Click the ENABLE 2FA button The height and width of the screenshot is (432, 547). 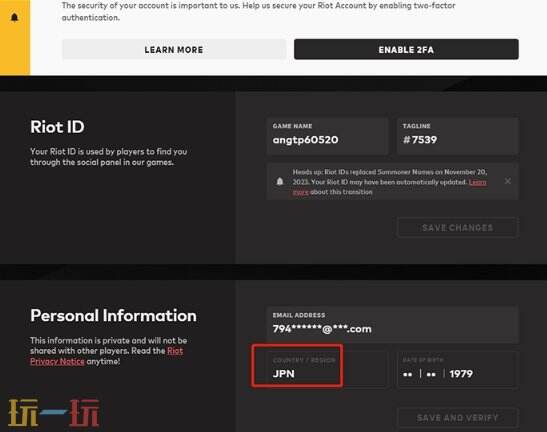click(x=406, y=50)
